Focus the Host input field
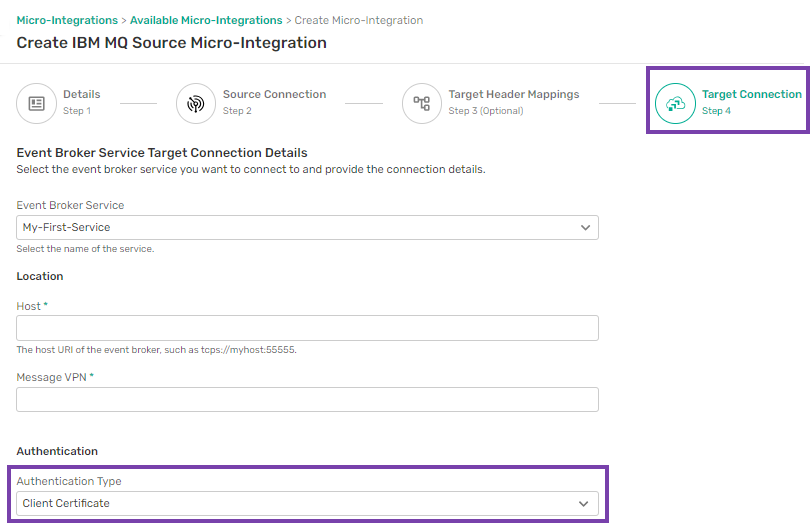The height and width of the screenshot is (523, 810). (307, 328)
